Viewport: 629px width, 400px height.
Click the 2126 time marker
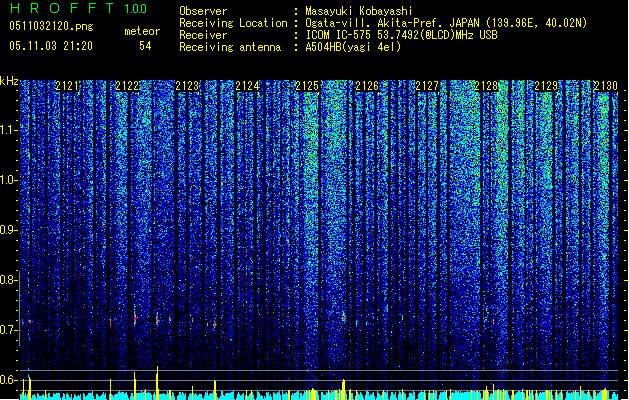click(367, 86)
